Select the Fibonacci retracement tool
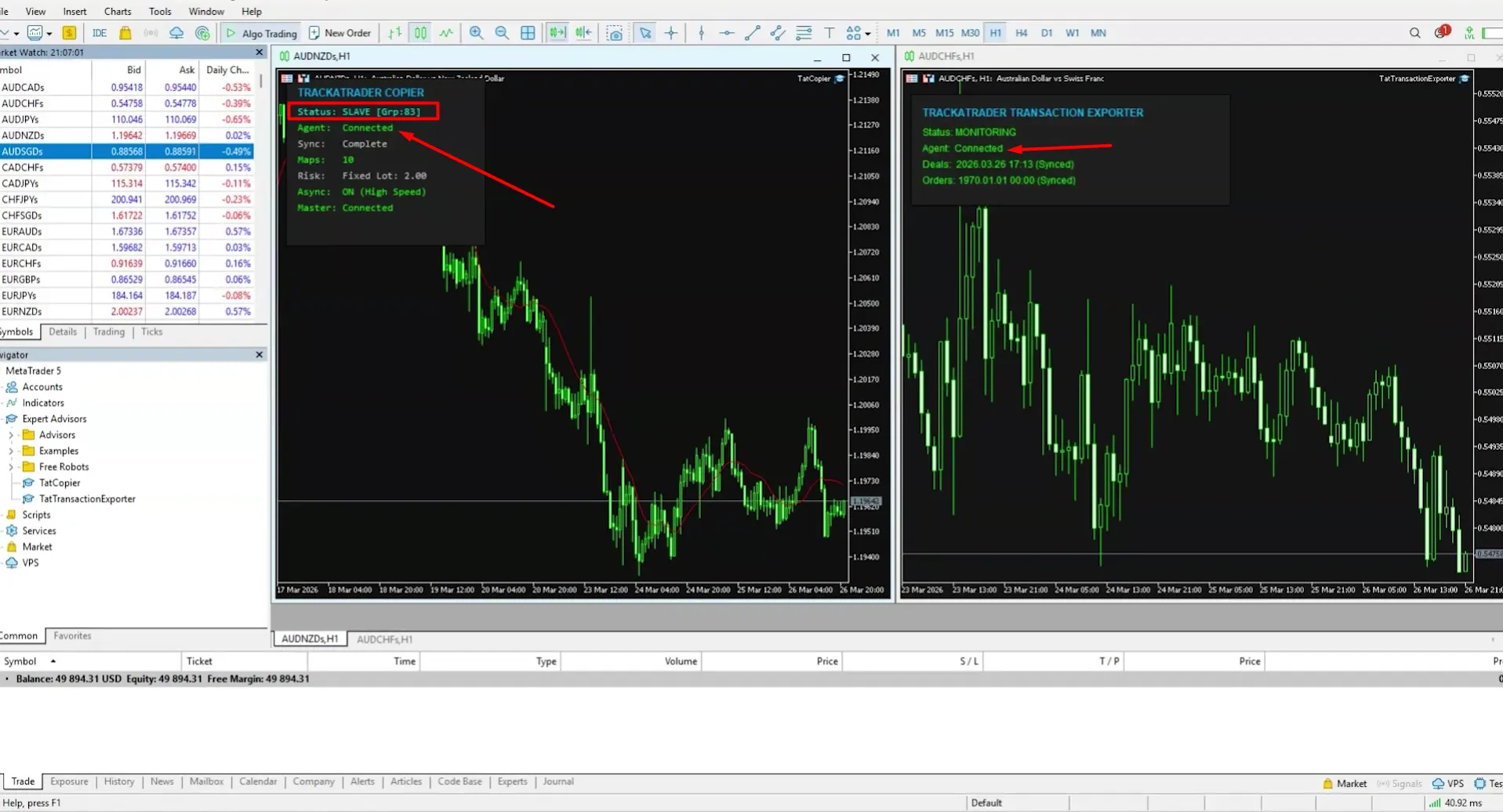Screen dimensions: 1503x812 [x=804, y=33]
